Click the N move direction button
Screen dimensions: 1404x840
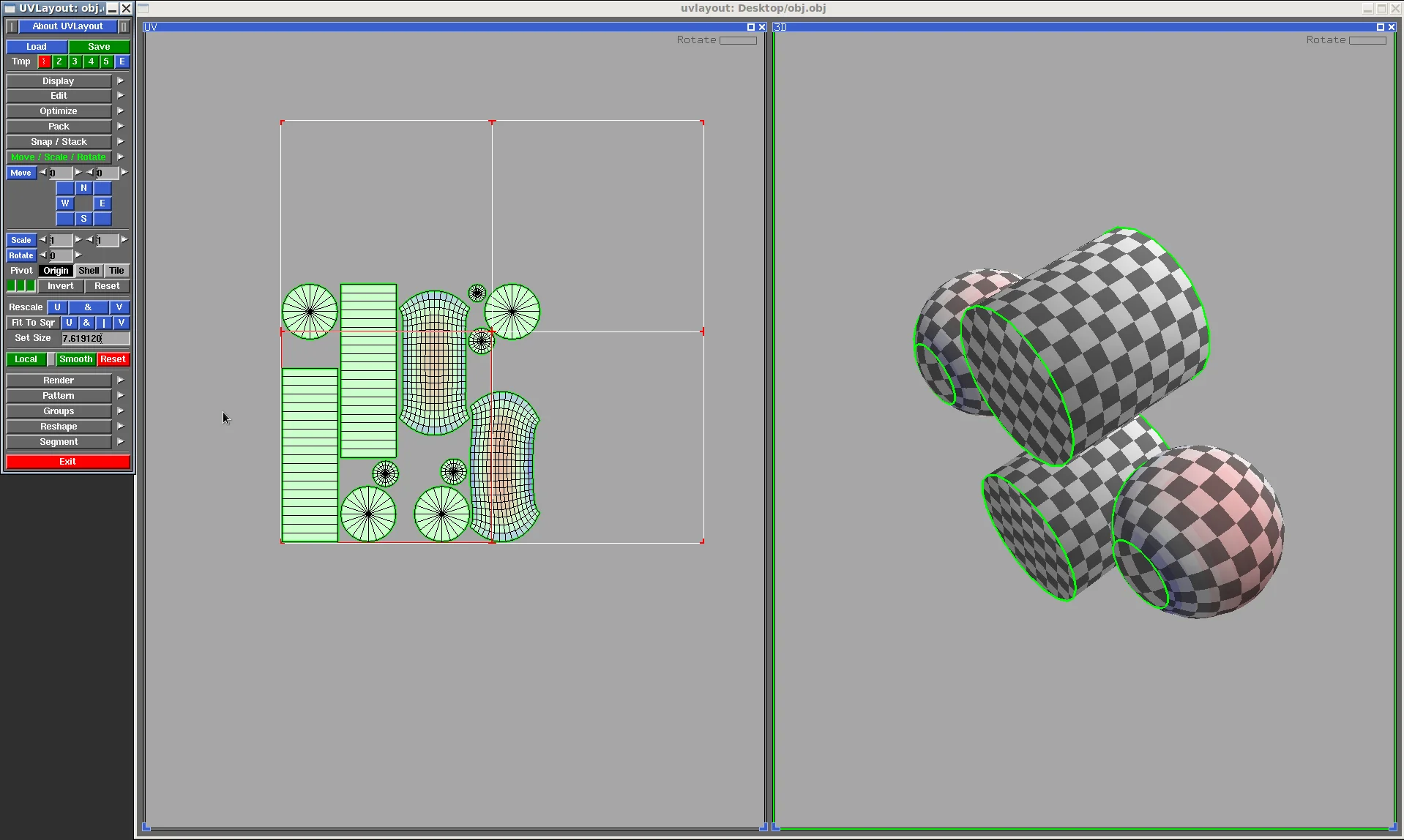tap(83, 188)
